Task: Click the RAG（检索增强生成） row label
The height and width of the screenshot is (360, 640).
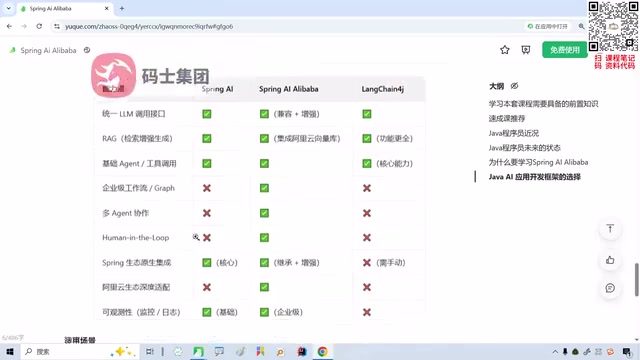Action: pyautogui.click(x=137, y=138)
